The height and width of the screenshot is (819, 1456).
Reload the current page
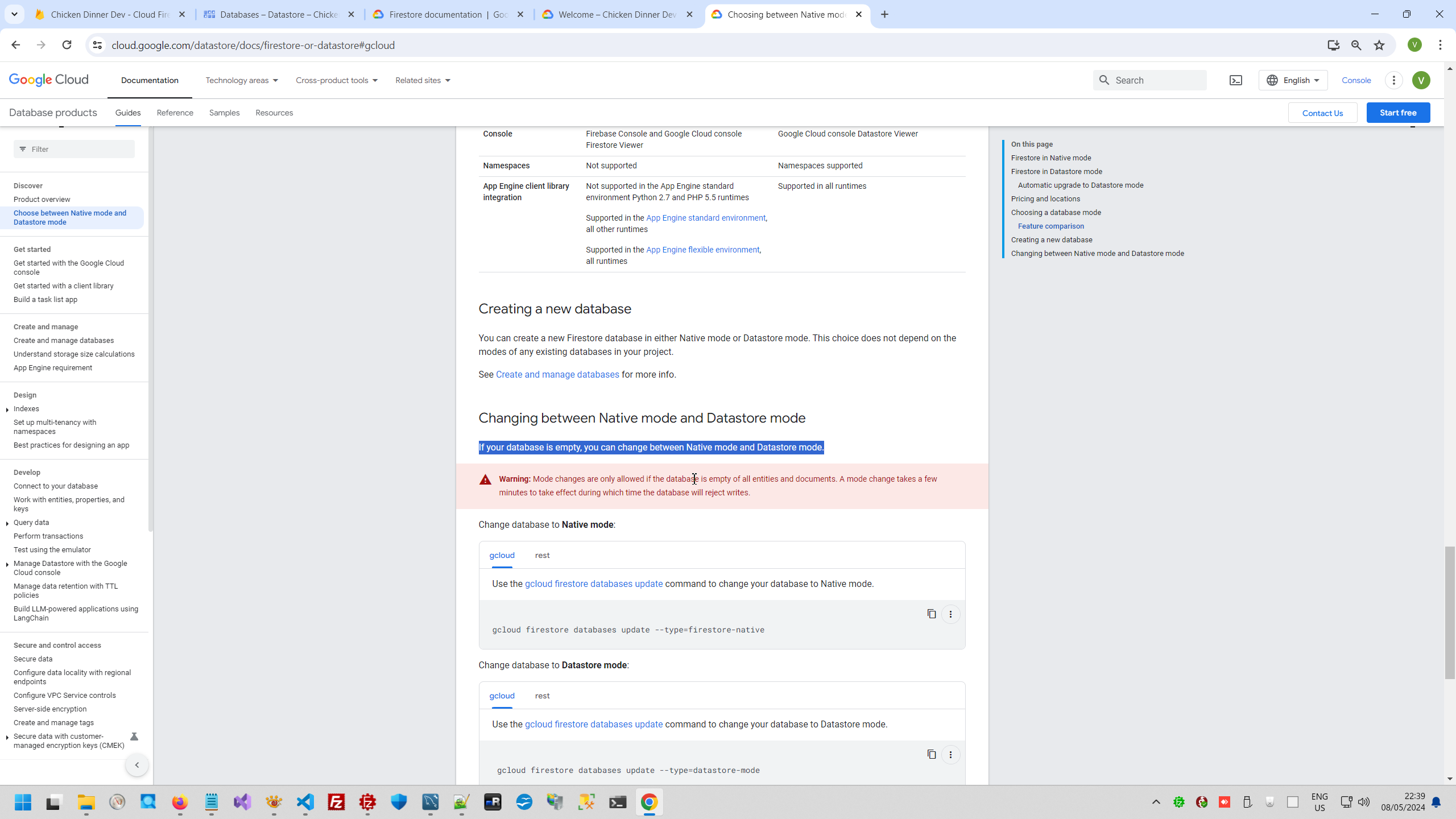tap(67, 45)
